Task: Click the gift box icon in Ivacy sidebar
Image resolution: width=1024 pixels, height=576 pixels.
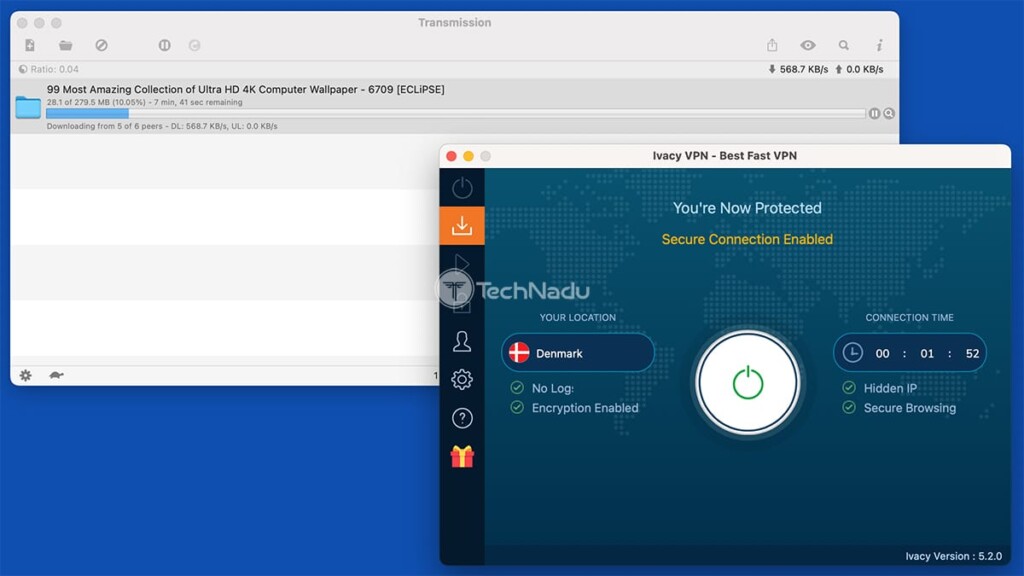Action: tap(462, 456)
